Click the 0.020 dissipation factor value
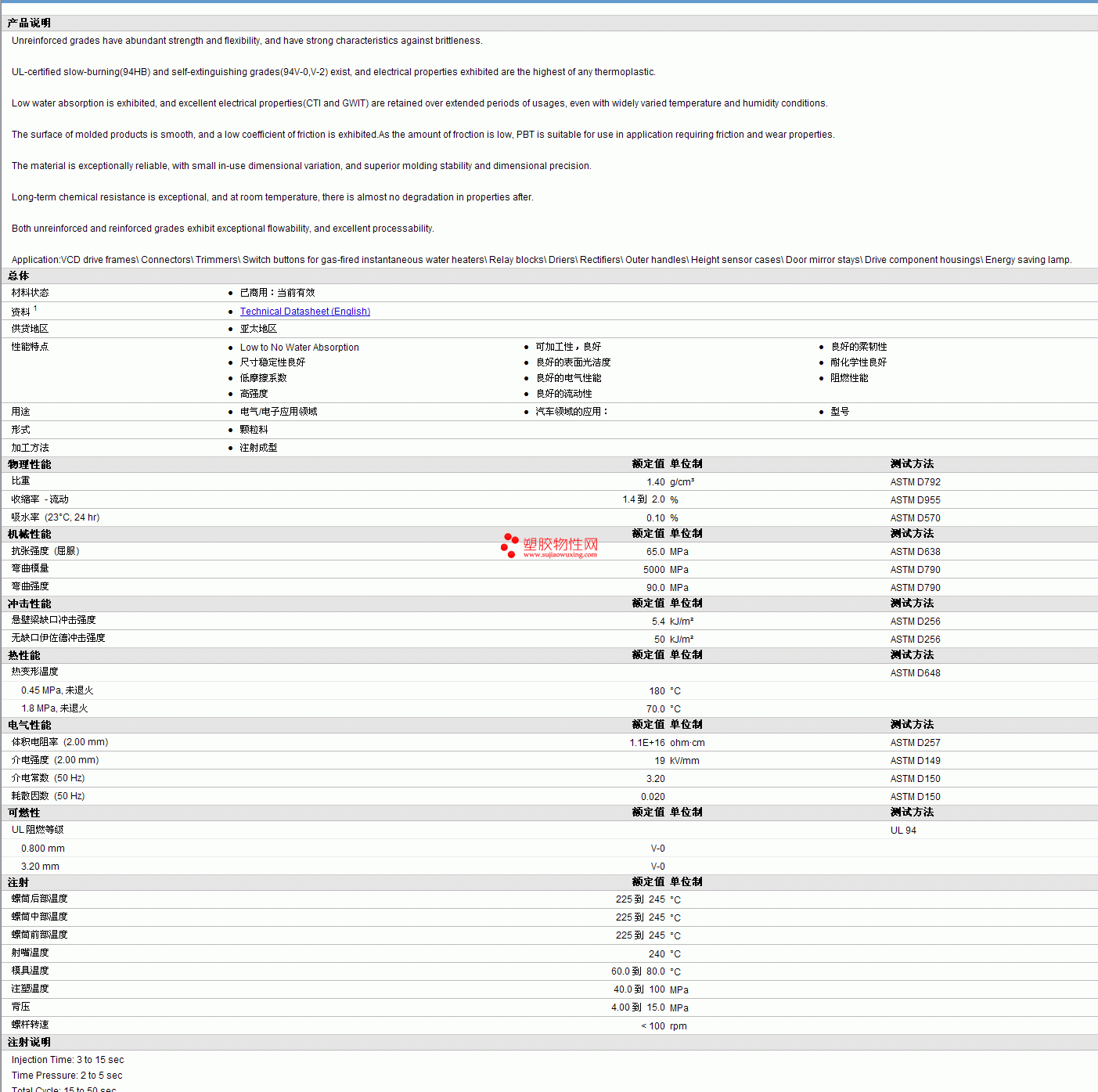The image size is (1098, 1092). (x=653, y=797)
